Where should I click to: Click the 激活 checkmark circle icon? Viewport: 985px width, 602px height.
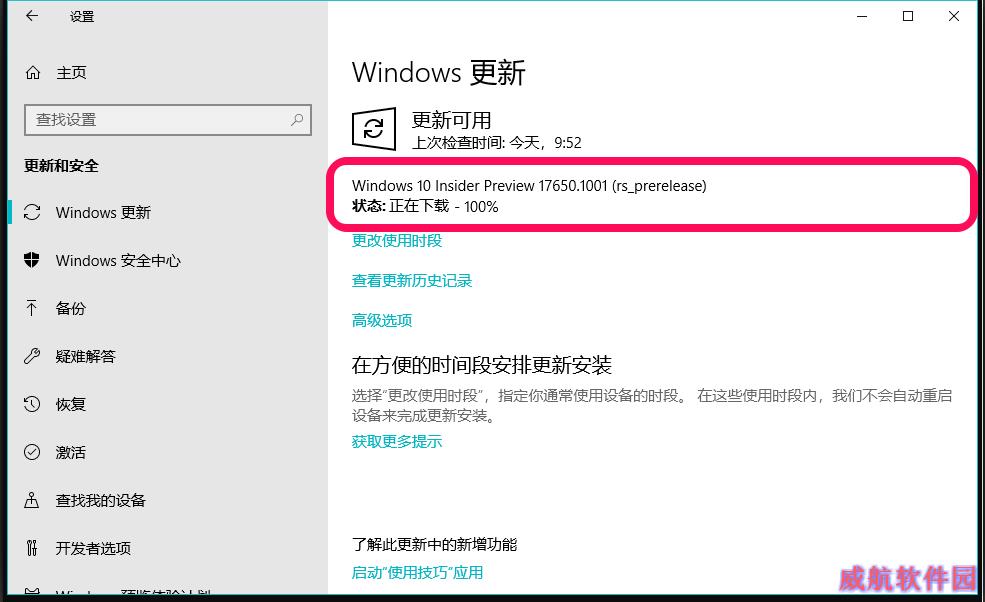tap(31, 452)
